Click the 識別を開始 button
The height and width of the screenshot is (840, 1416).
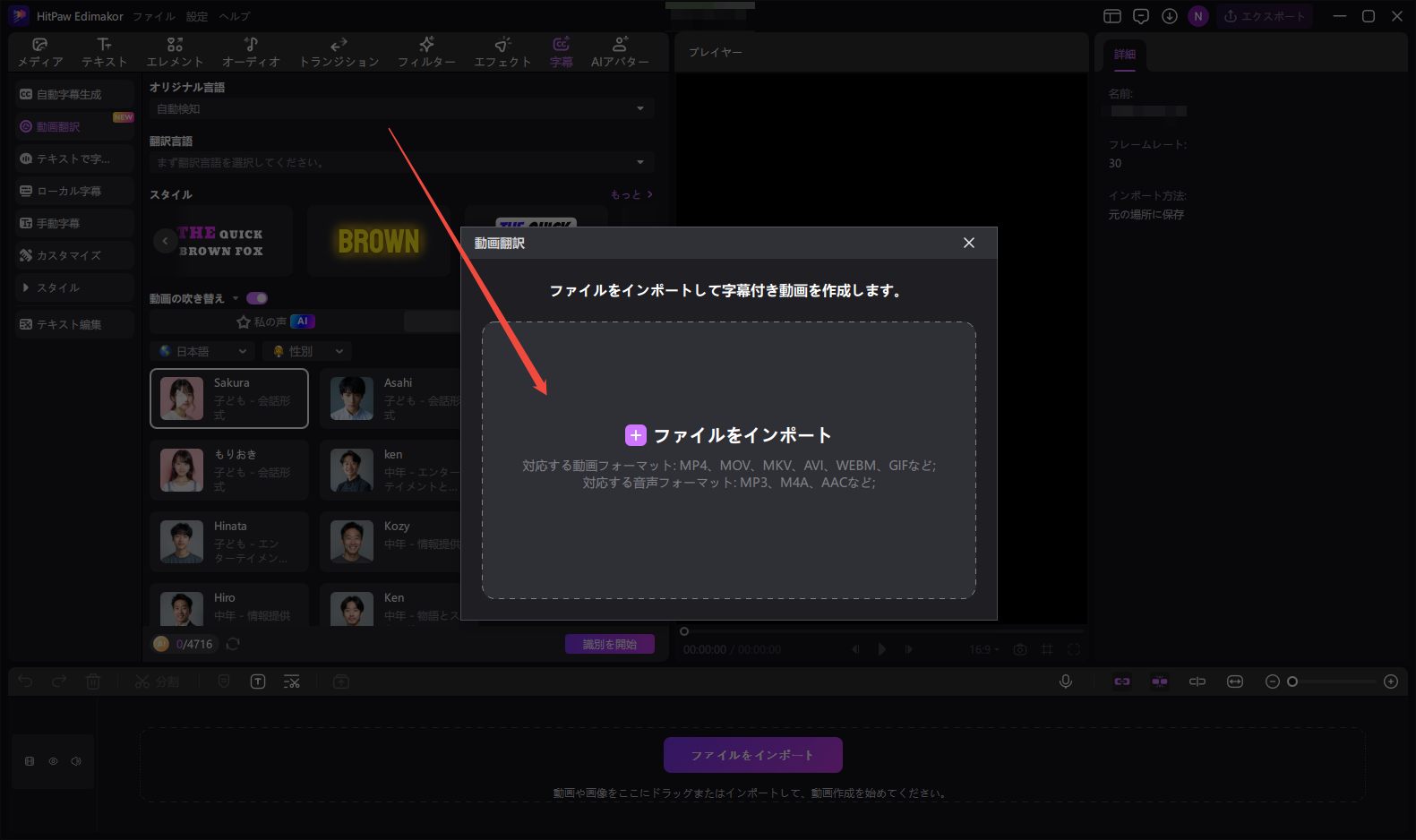click(x=610, y=644)
